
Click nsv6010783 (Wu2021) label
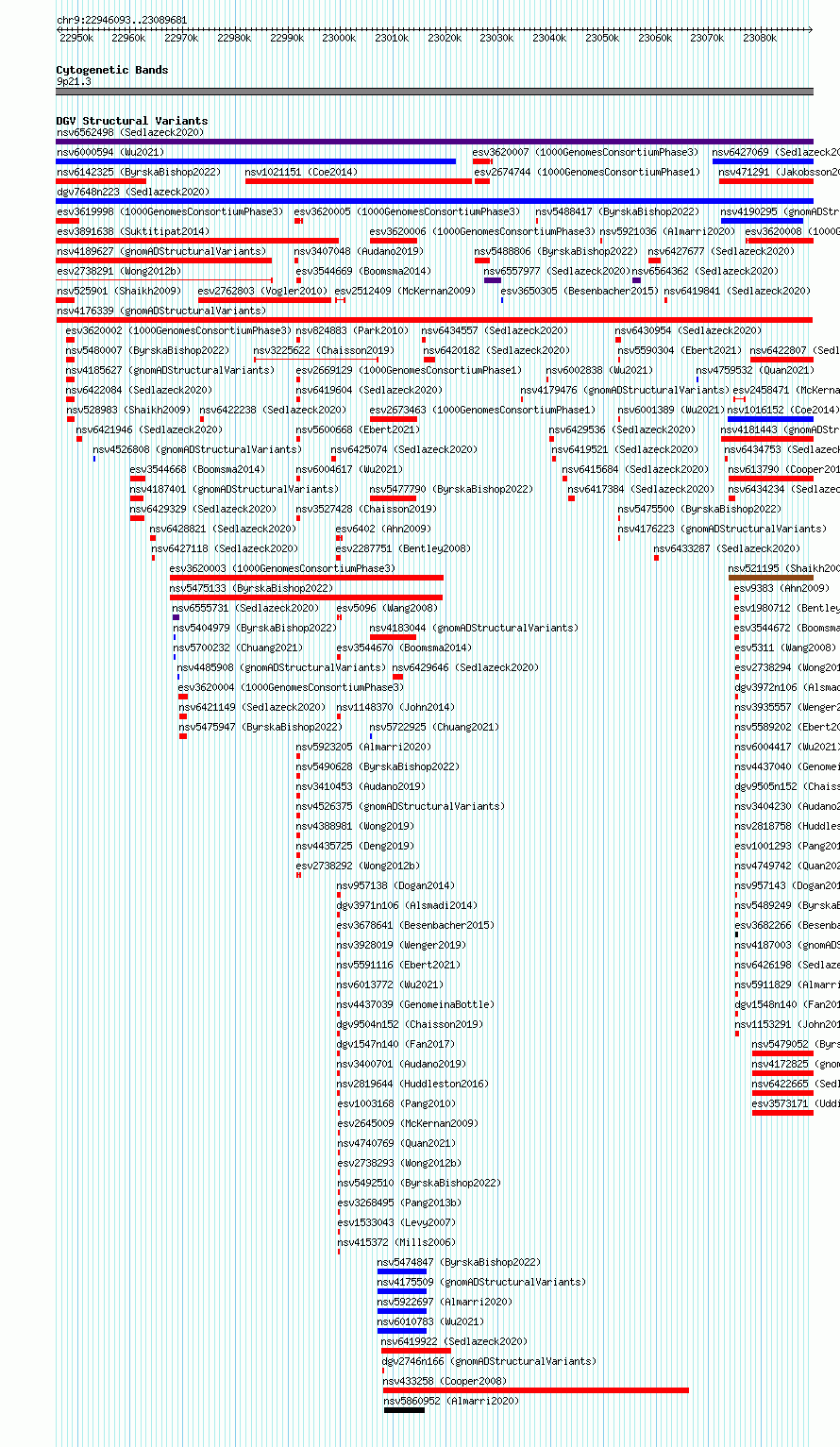(429, 1321)
